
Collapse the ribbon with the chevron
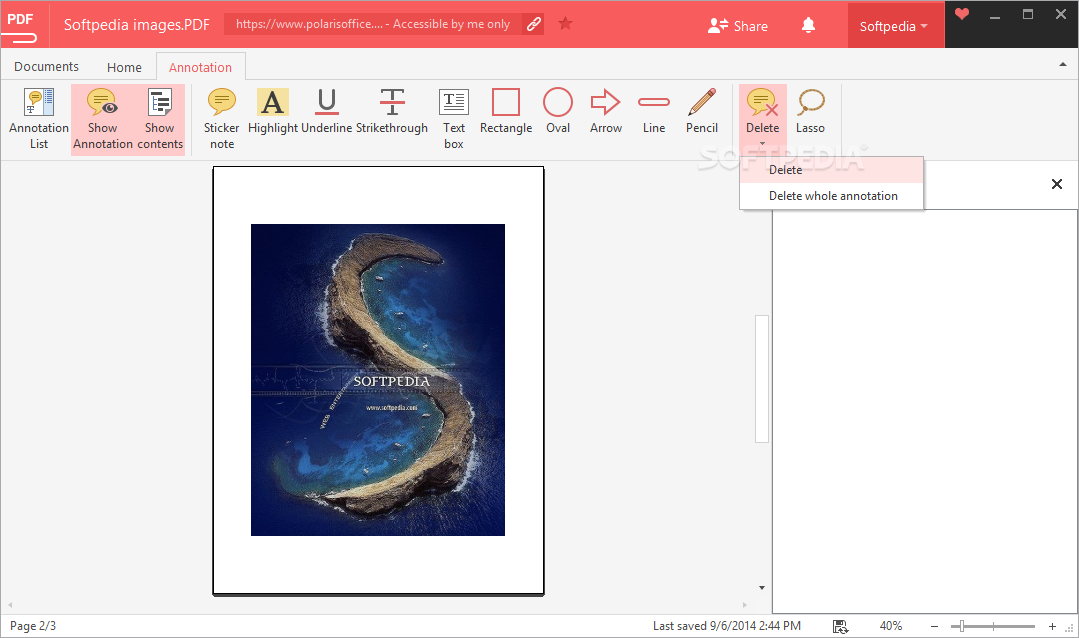[x=1062, y=65]
